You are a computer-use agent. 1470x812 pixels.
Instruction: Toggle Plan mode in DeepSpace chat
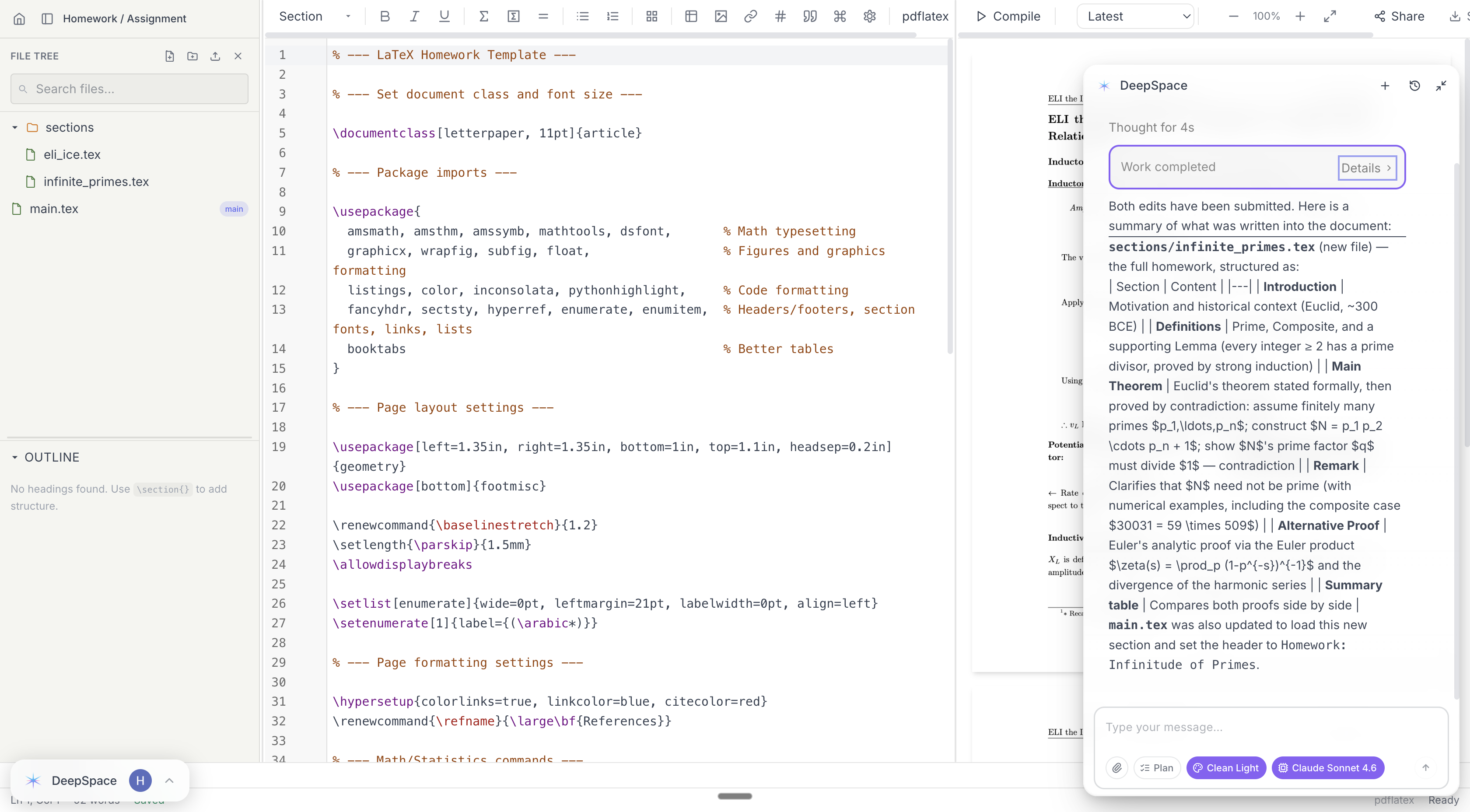point(1157,767)
